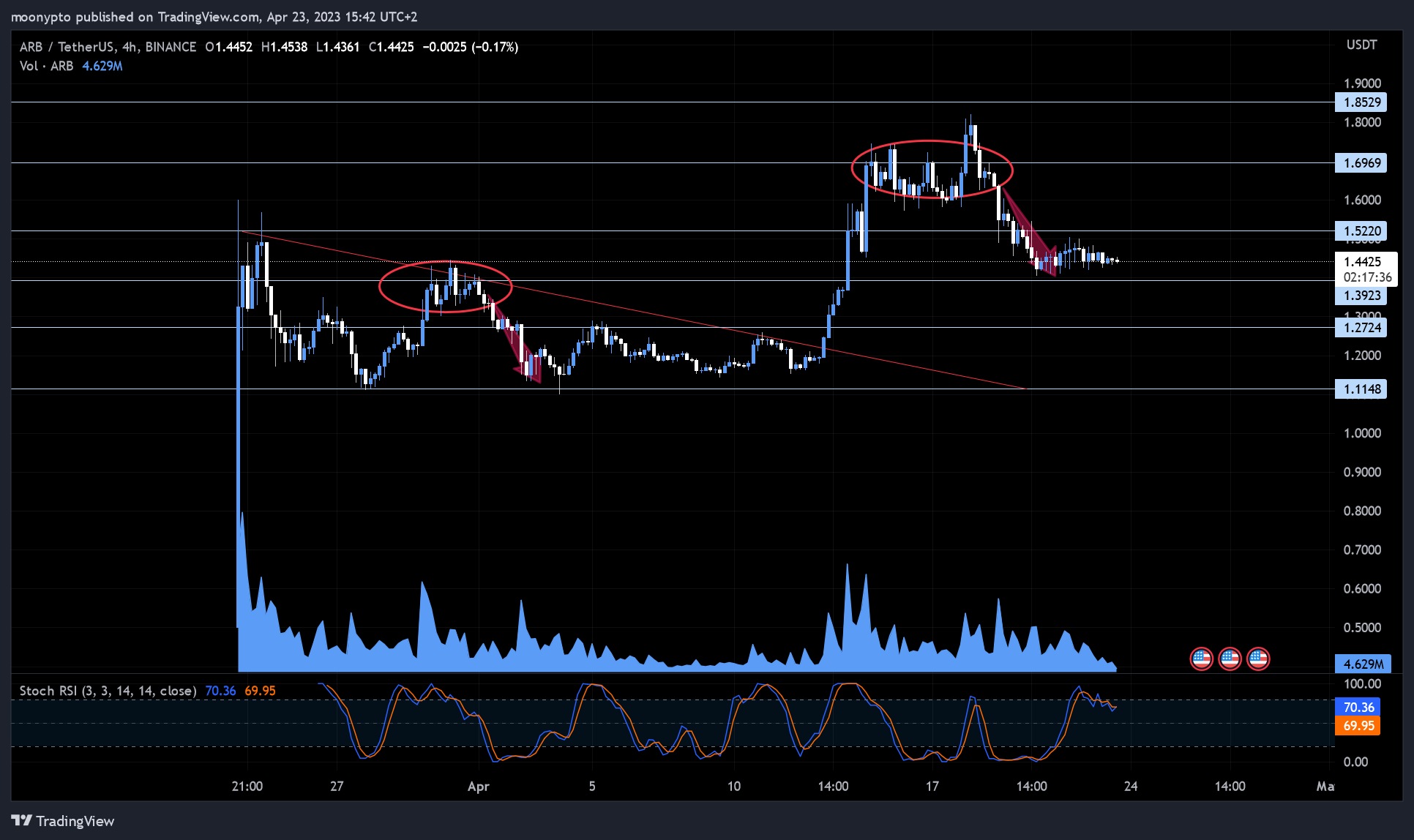Click the 0.5000 price axis tick label
Screen dimensions: 1414x840
click(x=1362, y=628)
